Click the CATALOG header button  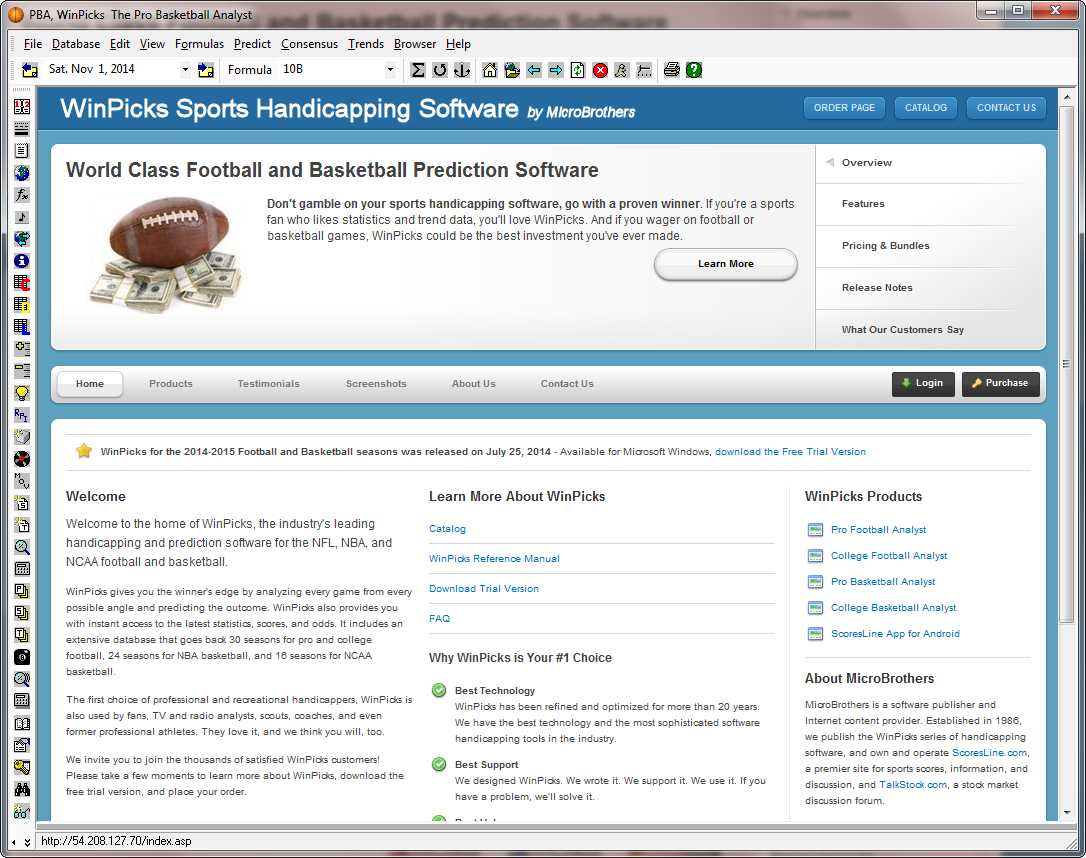[x=926, y=108]
